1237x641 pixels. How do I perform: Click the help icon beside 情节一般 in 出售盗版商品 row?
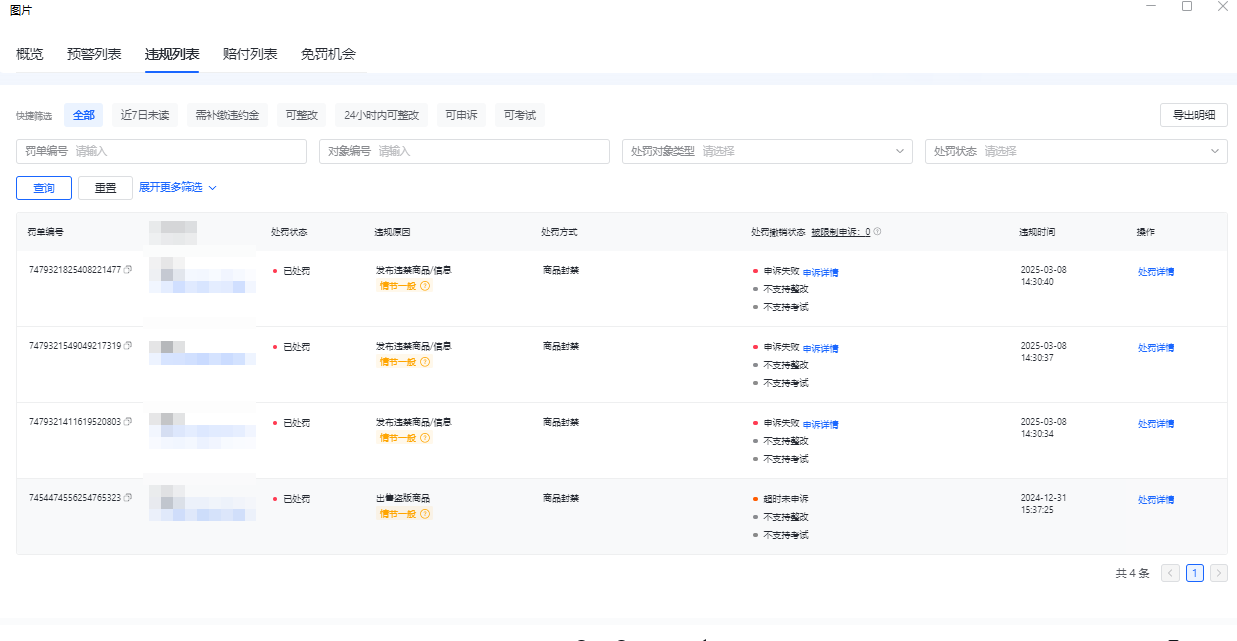(x=425, y=514)
